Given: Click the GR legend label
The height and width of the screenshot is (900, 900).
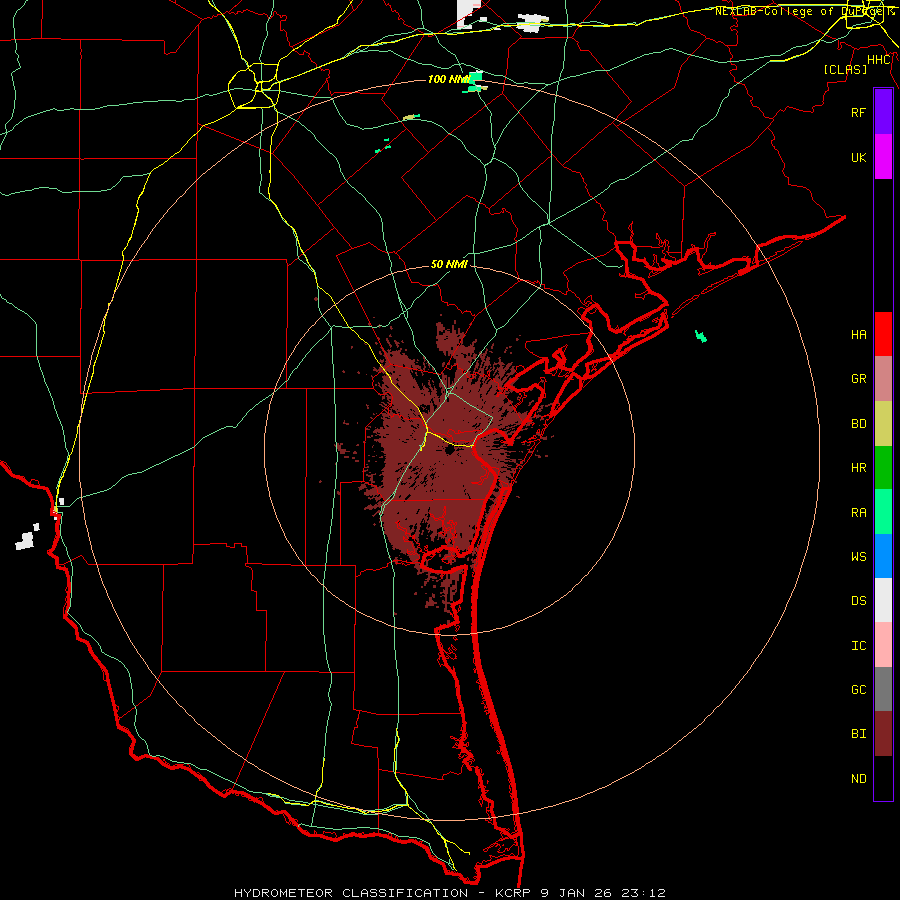Looking at the screenshot, I should pos(858,379).
